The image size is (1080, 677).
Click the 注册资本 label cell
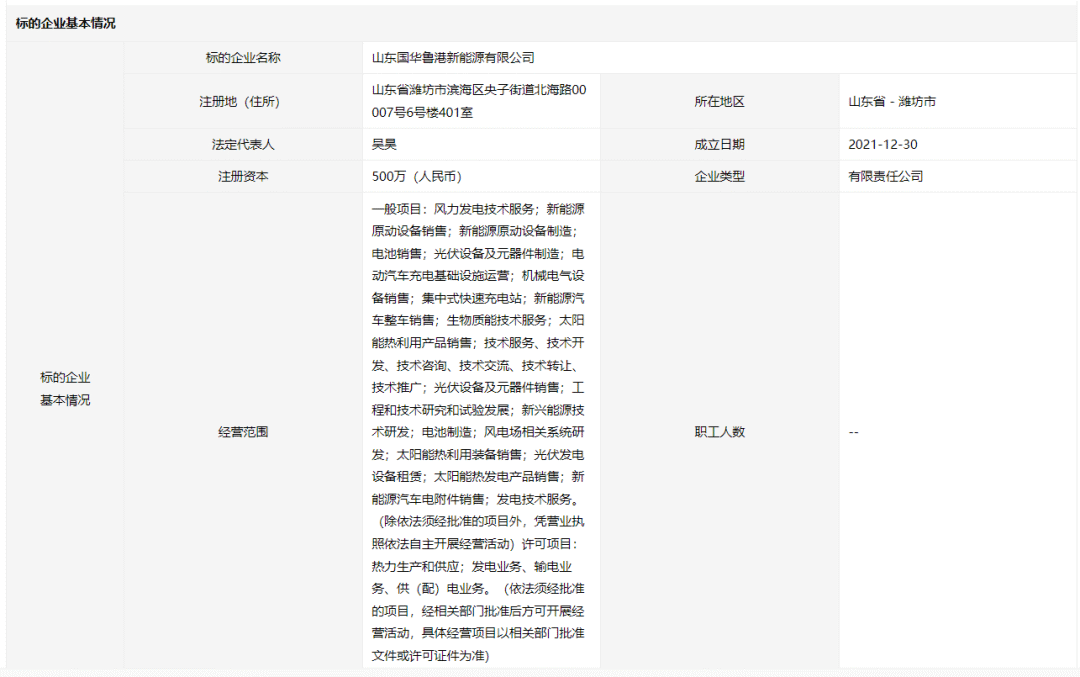pyautogui.click(x=243, y=176)
